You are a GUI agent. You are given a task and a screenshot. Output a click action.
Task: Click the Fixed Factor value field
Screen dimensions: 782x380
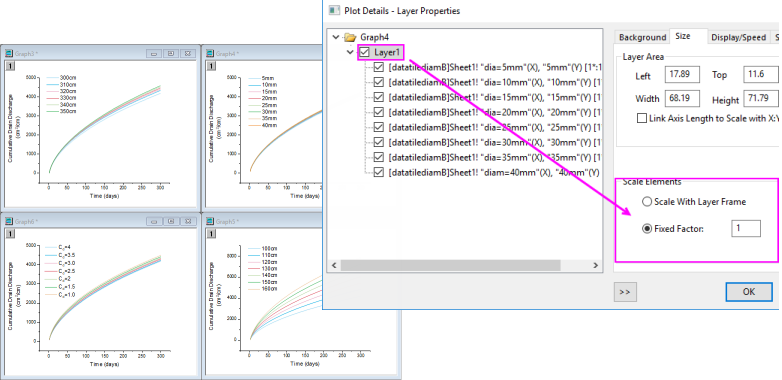coord(746,228)
